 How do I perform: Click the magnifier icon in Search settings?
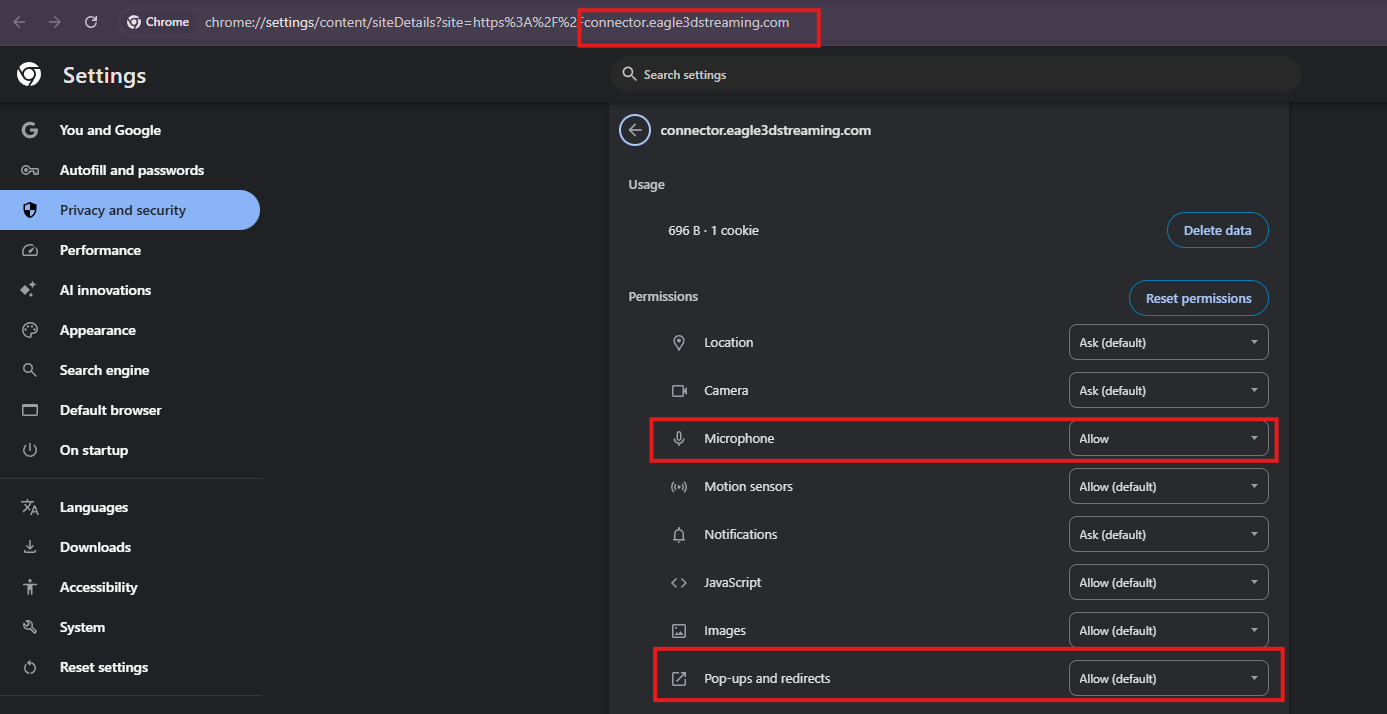[x=629, y=74]
